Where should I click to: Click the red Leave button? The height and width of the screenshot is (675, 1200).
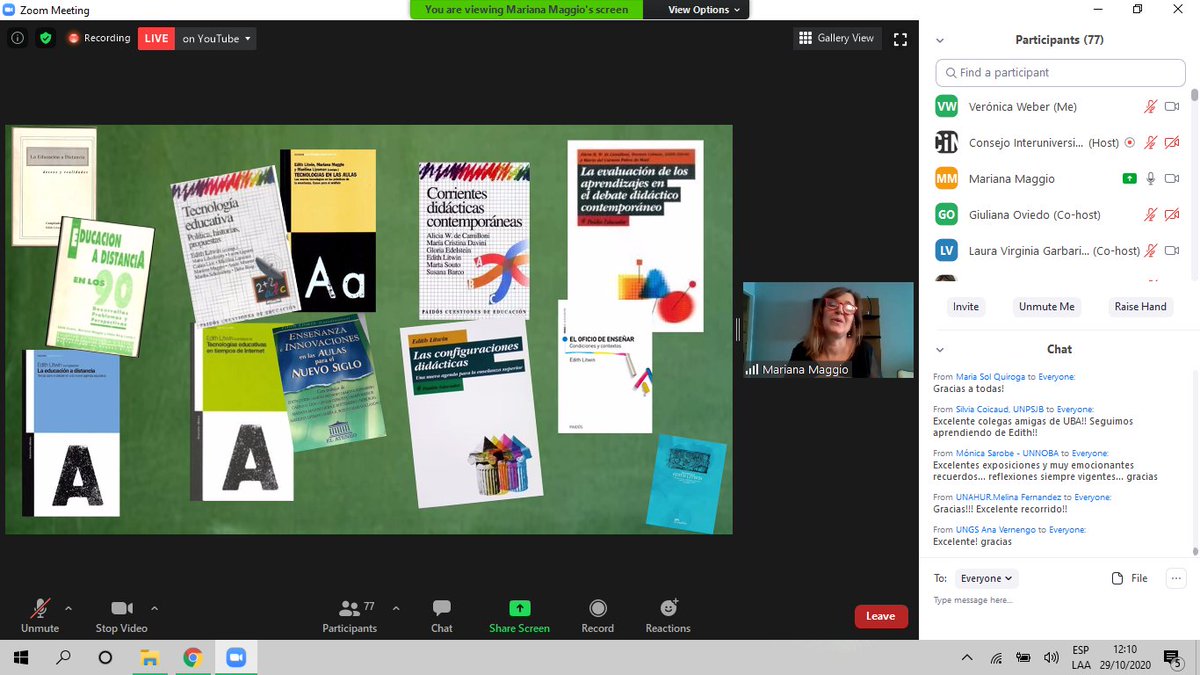click(x=881, y=616)
